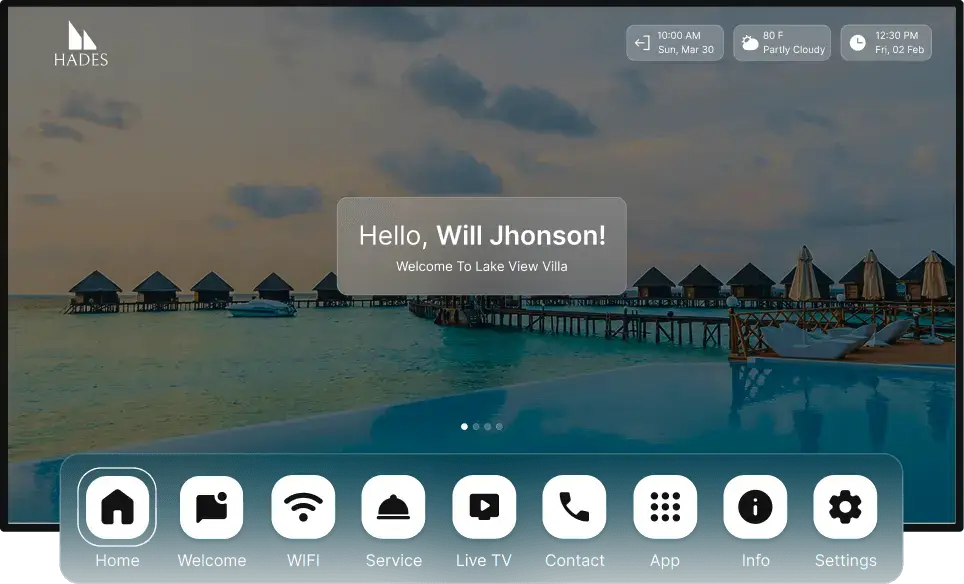The height and width of the screenshot is (584, 964).
Task: Open the Contact phone icon
Action: 574,507
